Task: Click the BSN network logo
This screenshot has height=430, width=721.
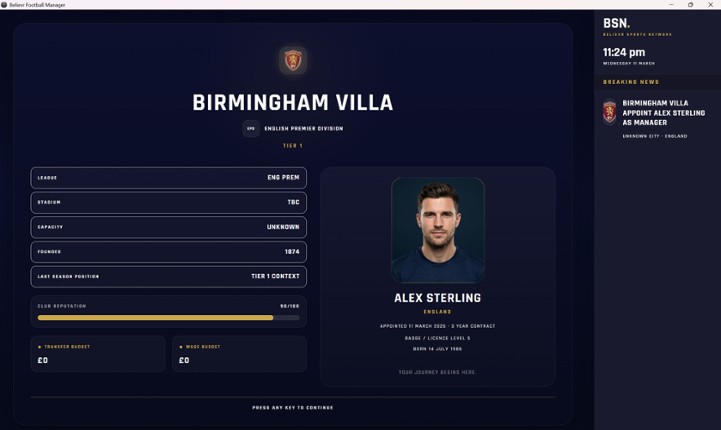Action: 616,23
